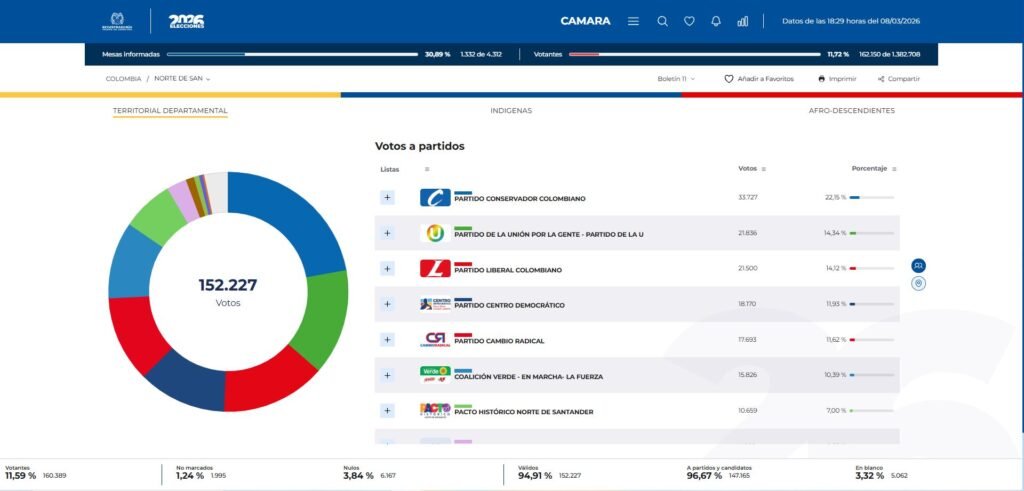Click Añadir a Favoritos
The height and width of the screenshot is (491, 1024).
point(759,78)
